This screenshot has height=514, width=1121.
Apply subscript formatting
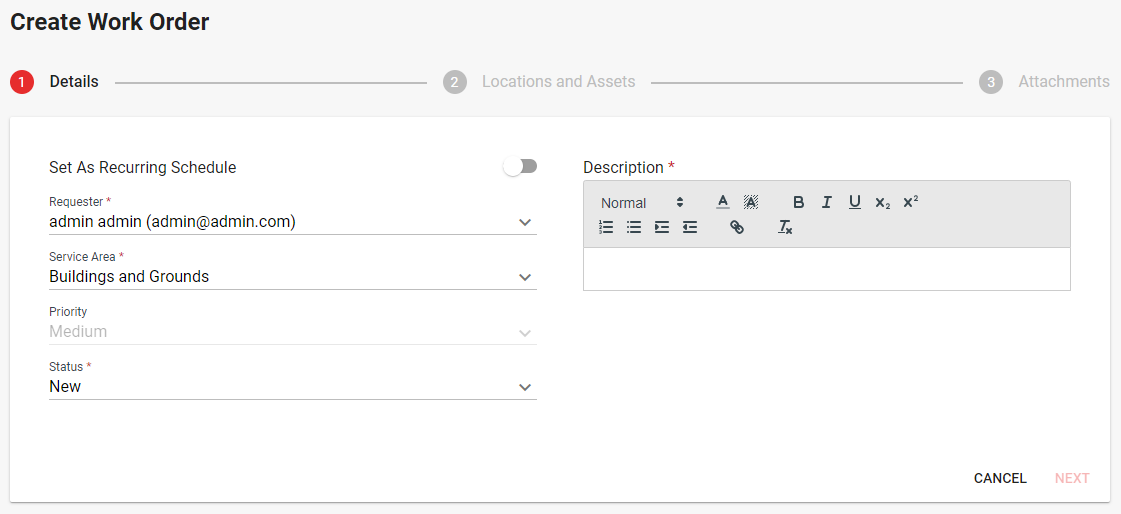882,202
